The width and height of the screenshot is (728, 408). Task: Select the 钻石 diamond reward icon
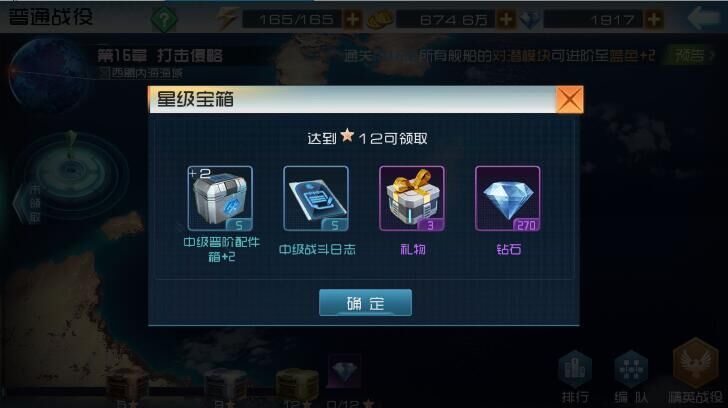tap(507, 198)
